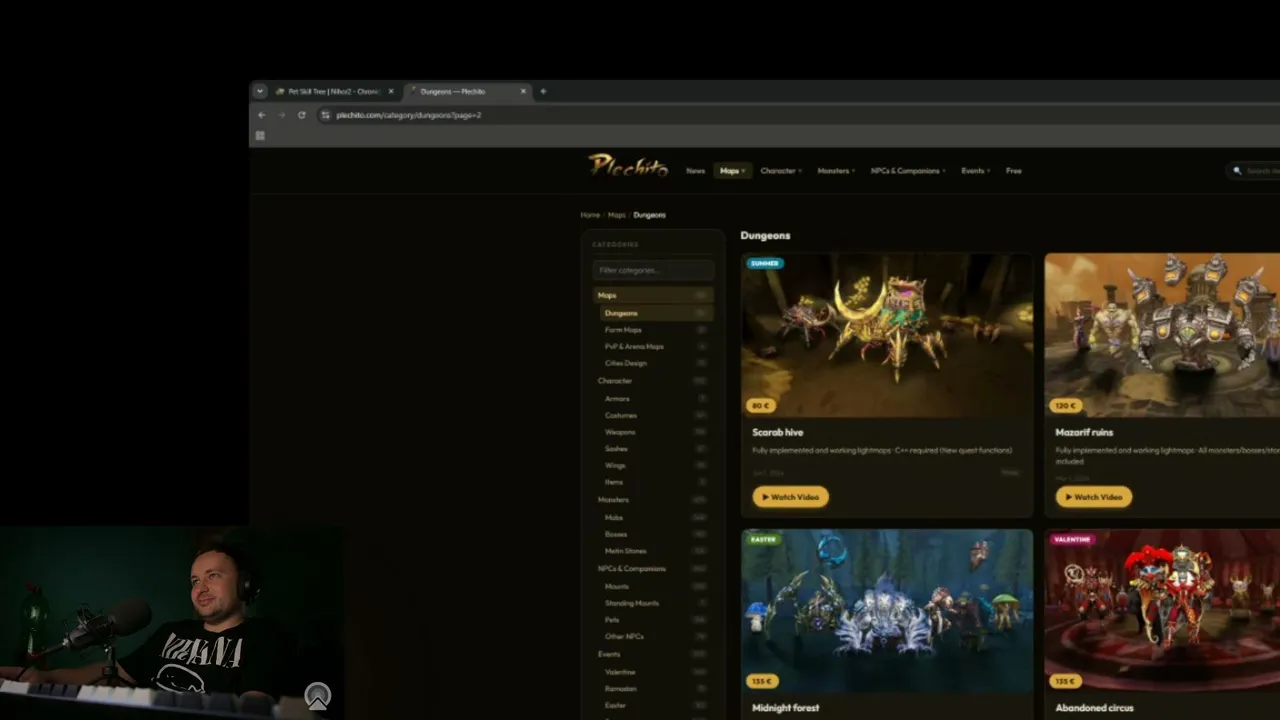Open the tab search dropdown arrow
Image resolution: width=1280 pixels, height=720 pixels.
point(260,91)
